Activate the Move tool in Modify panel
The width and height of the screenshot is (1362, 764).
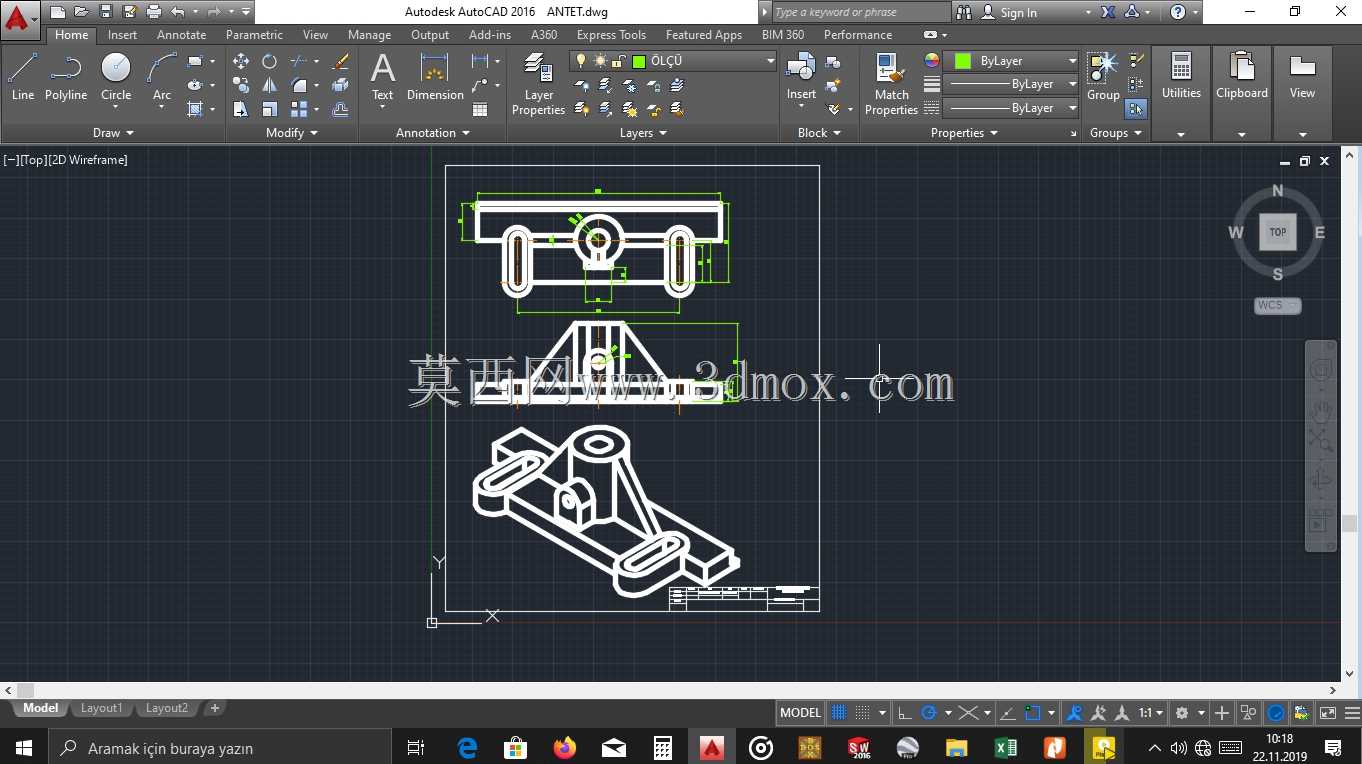[x=241, y=61]
